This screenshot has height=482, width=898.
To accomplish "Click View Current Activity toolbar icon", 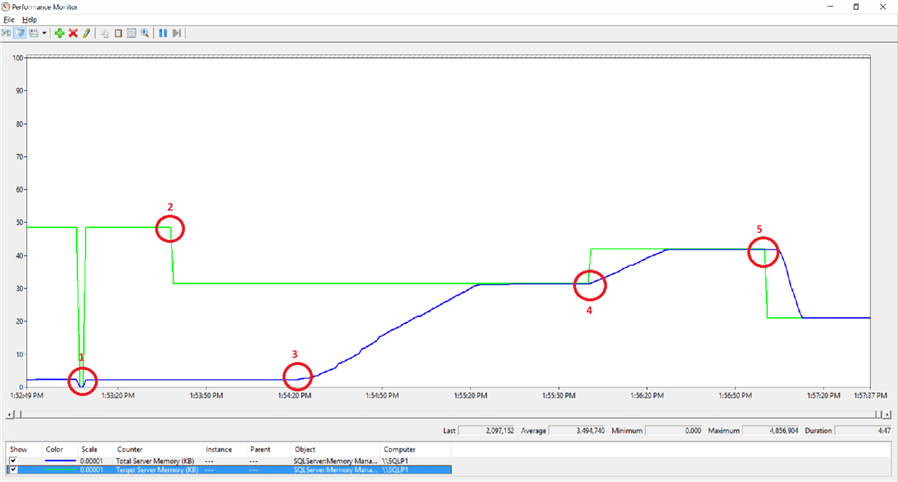I will 6,33.
